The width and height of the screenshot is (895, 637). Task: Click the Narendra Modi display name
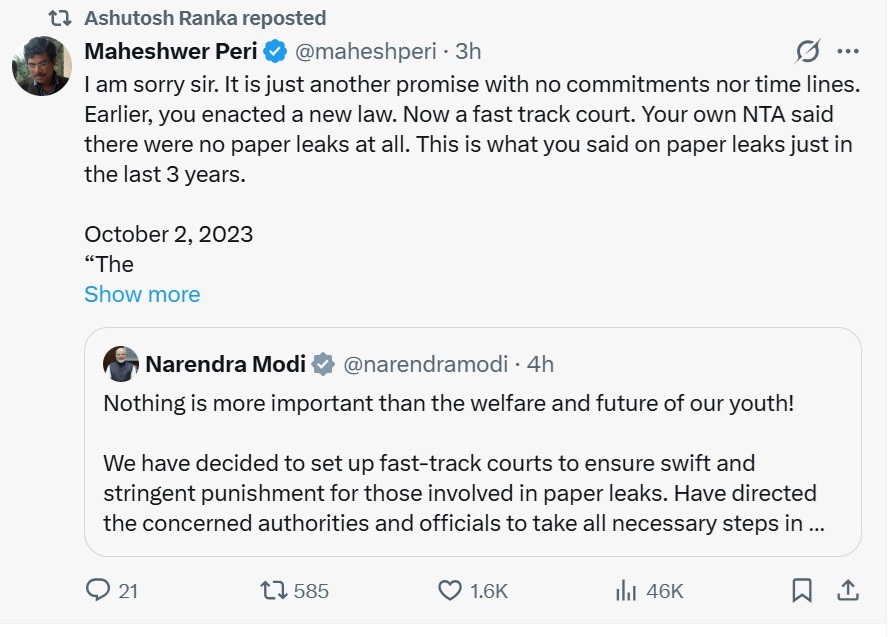click(x=225, y=364)
